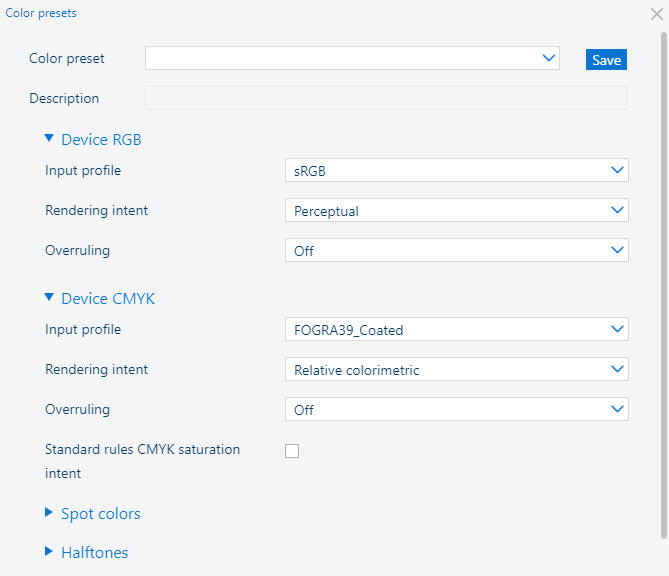
Task: Click the Spot colors triangle icon
Action: click(49, 513)
